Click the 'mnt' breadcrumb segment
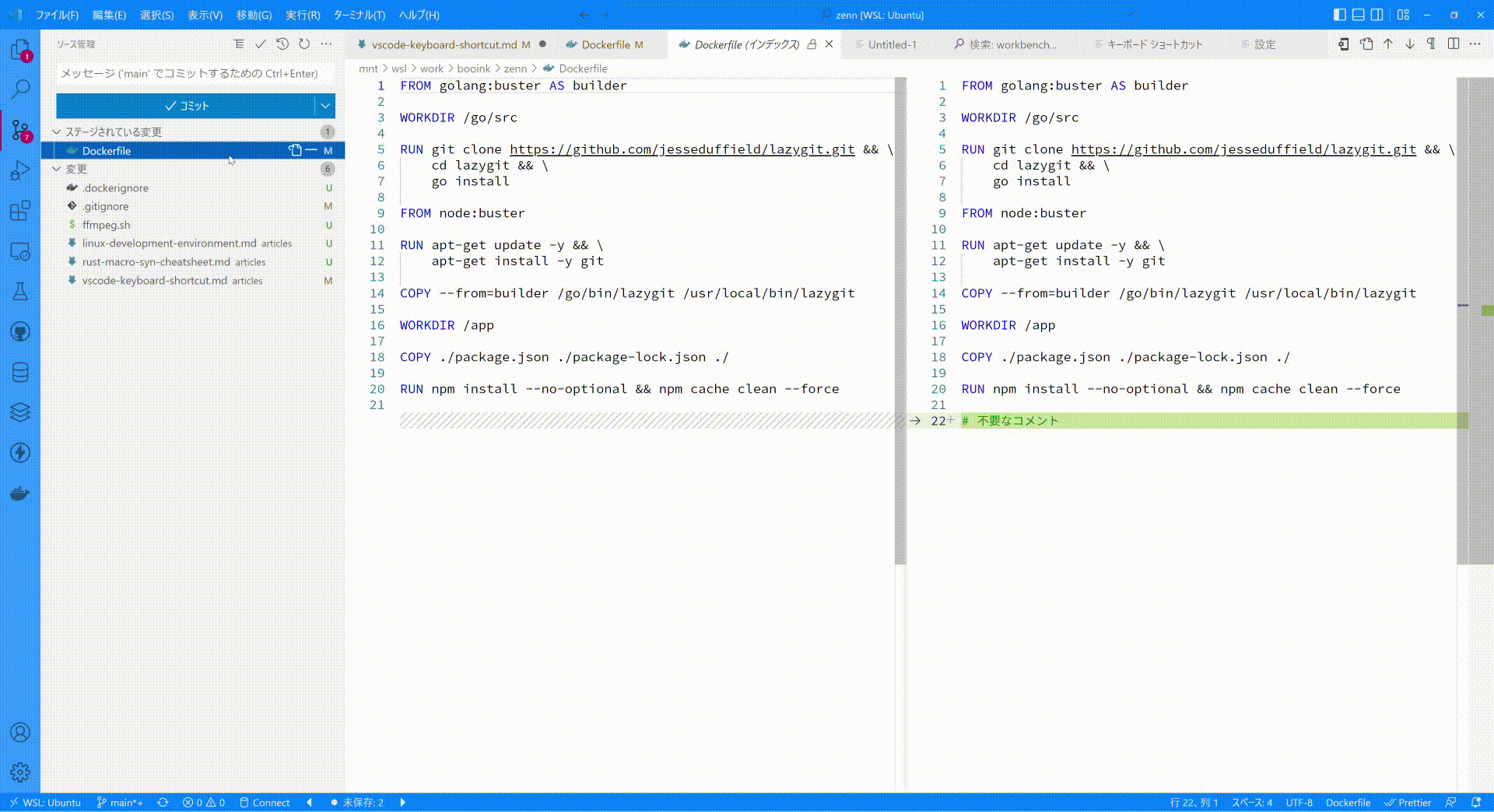The height and width of the screenshot is (812, 1494). (368, 68)
